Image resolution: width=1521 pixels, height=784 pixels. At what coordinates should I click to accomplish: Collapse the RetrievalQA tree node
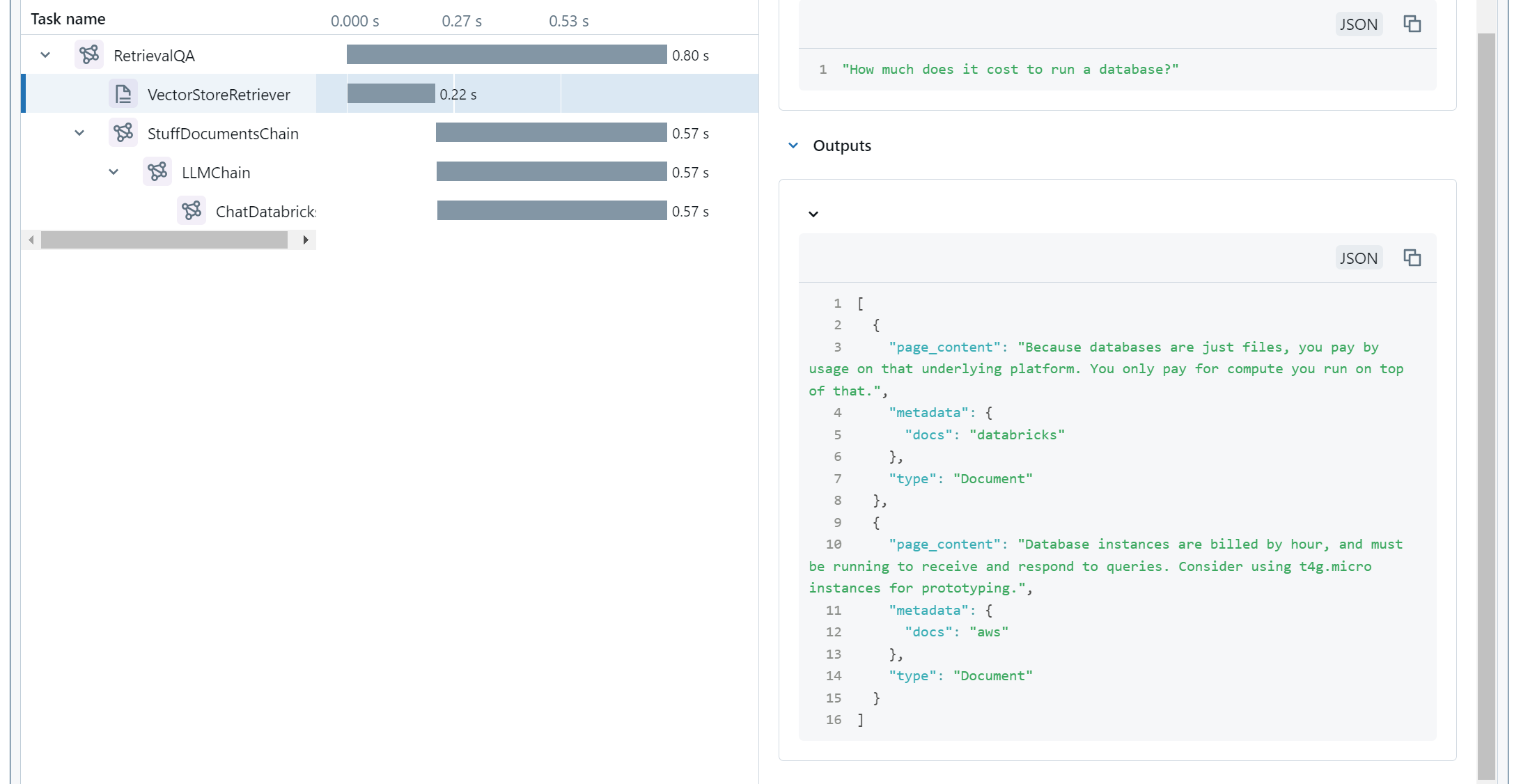point(45,55)
